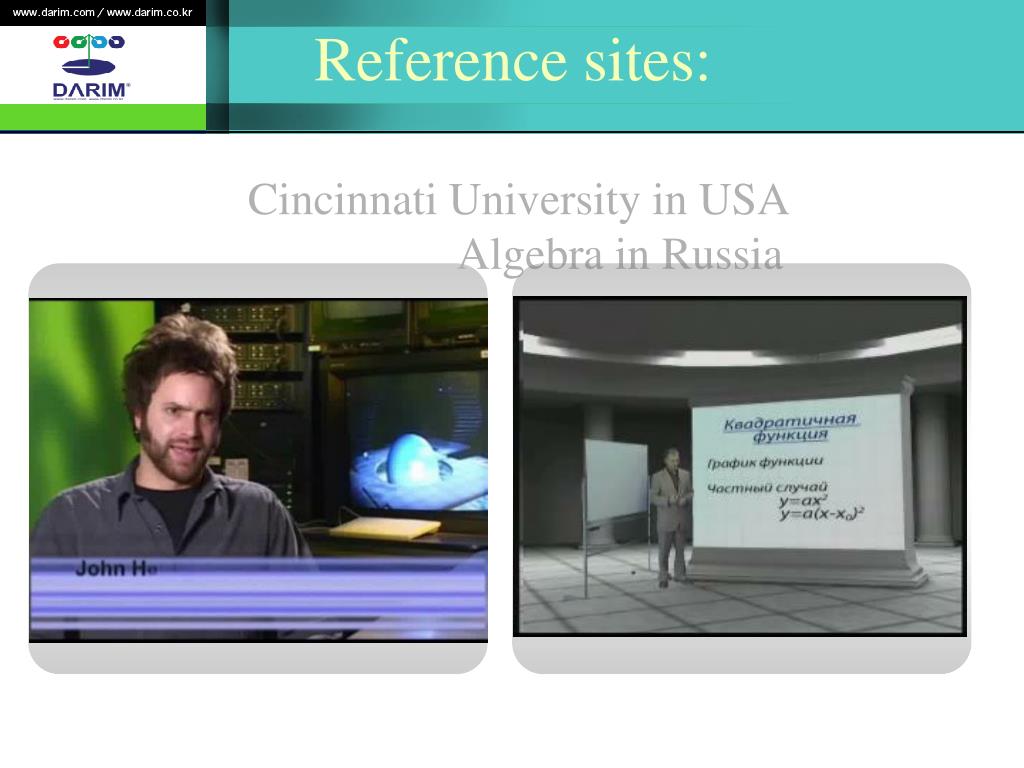Click the yellow notepad on the desk
Viewport: 1024px width, 768px height.
(x=385, y=528)
